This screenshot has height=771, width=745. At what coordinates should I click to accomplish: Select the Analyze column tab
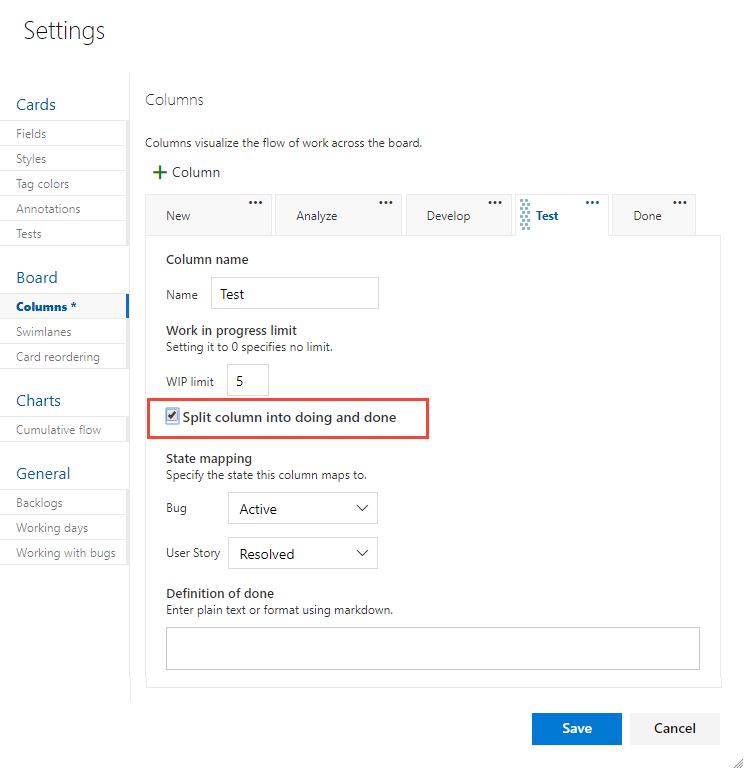point(338,215)
